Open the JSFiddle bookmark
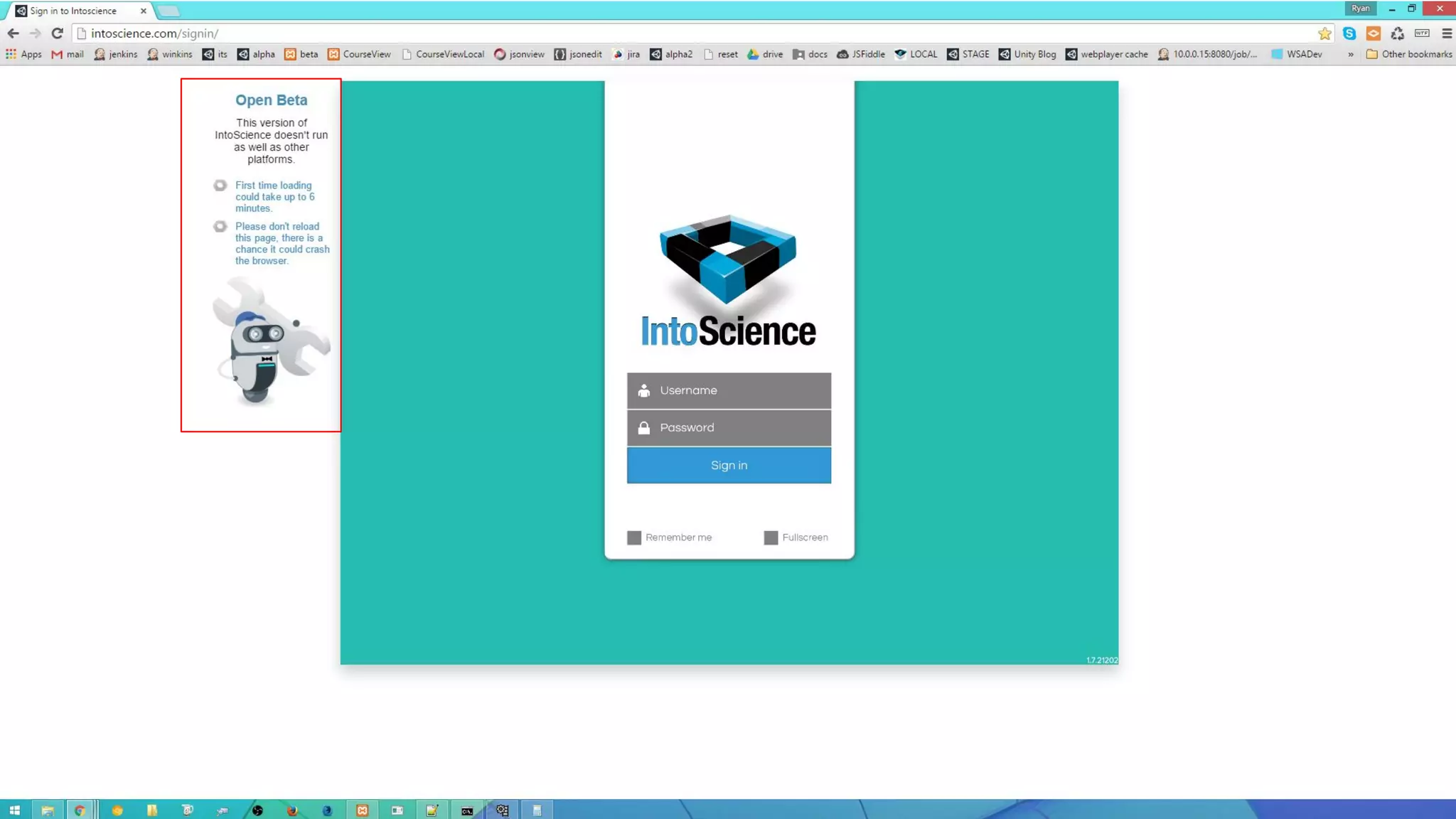The image size is (1456, 819). coord(861,54)
